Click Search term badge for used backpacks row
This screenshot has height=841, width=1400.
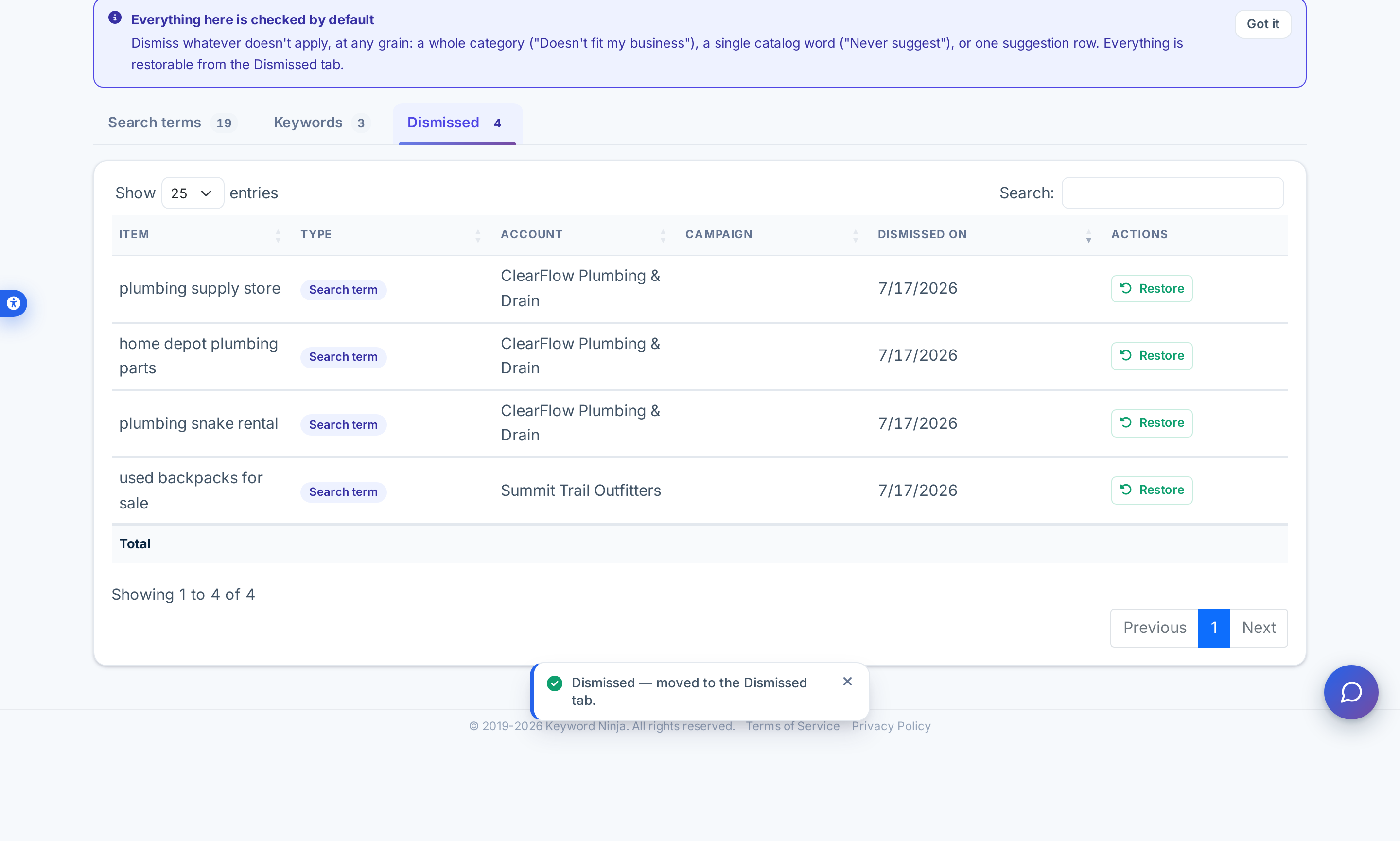[343, 492]
